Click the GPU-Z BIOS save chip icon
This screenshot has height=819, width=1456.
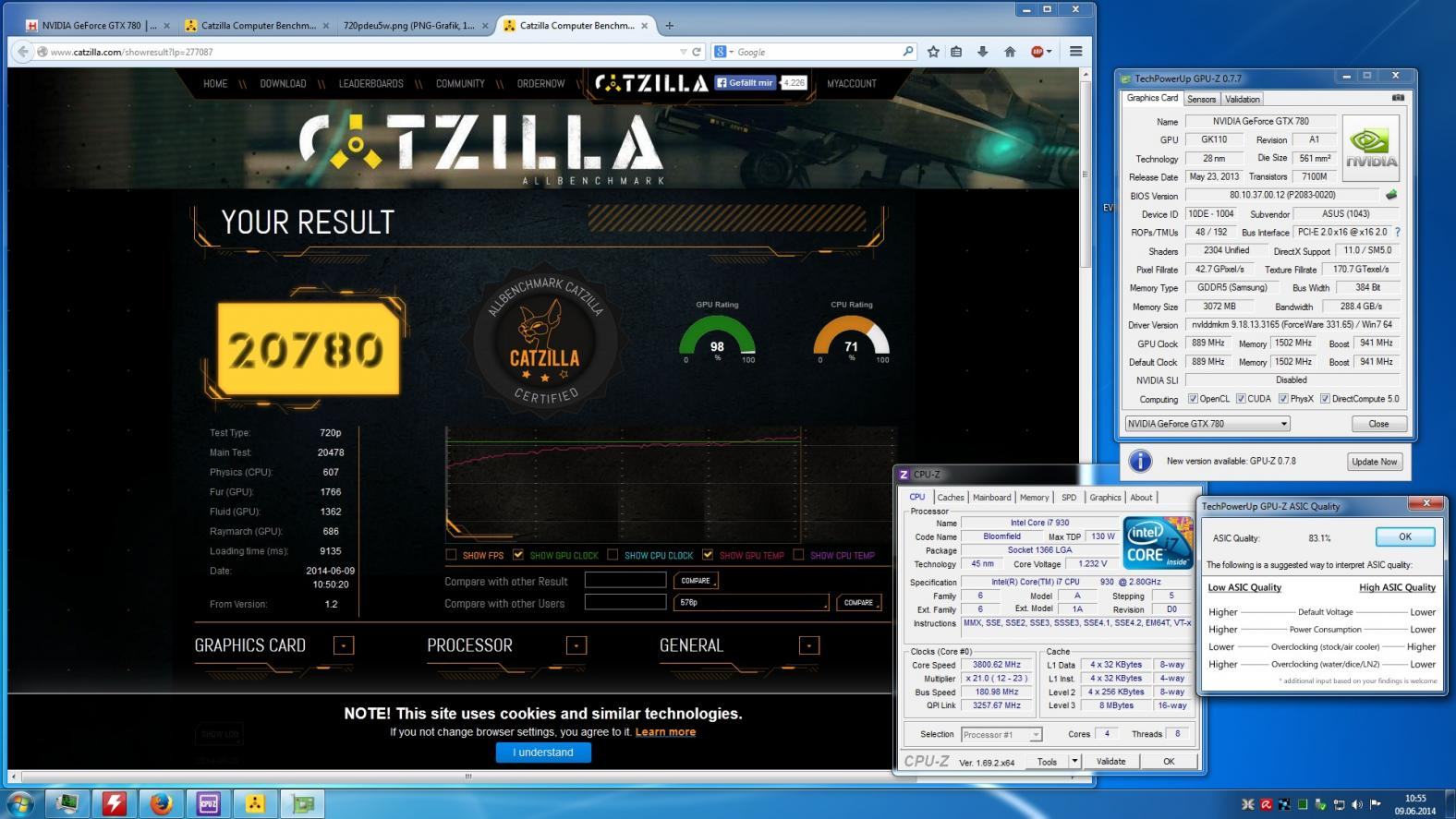tap(1391, 195)
